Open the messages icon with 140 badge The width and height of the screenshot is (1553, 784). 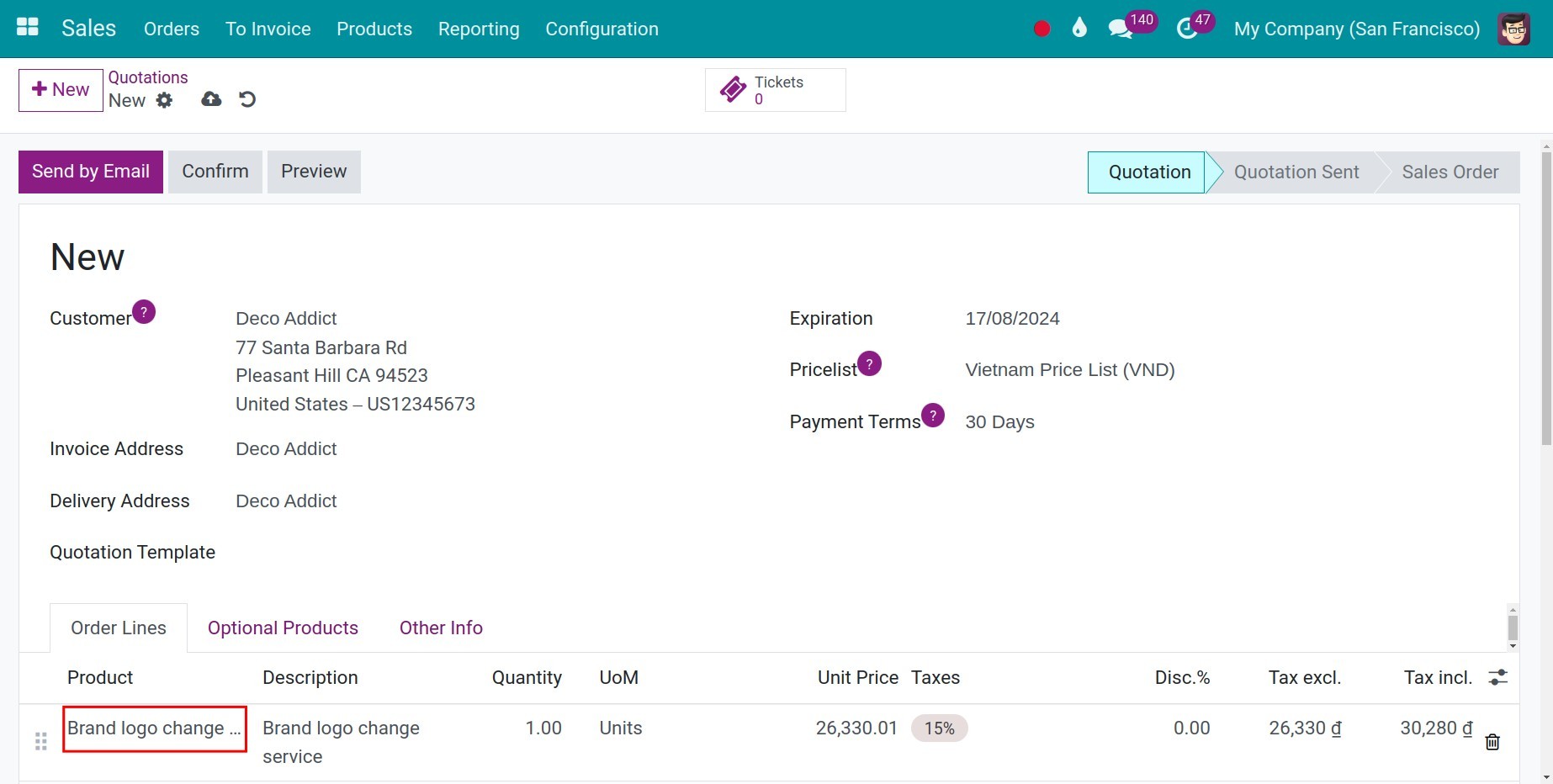tap(1121, 29)
